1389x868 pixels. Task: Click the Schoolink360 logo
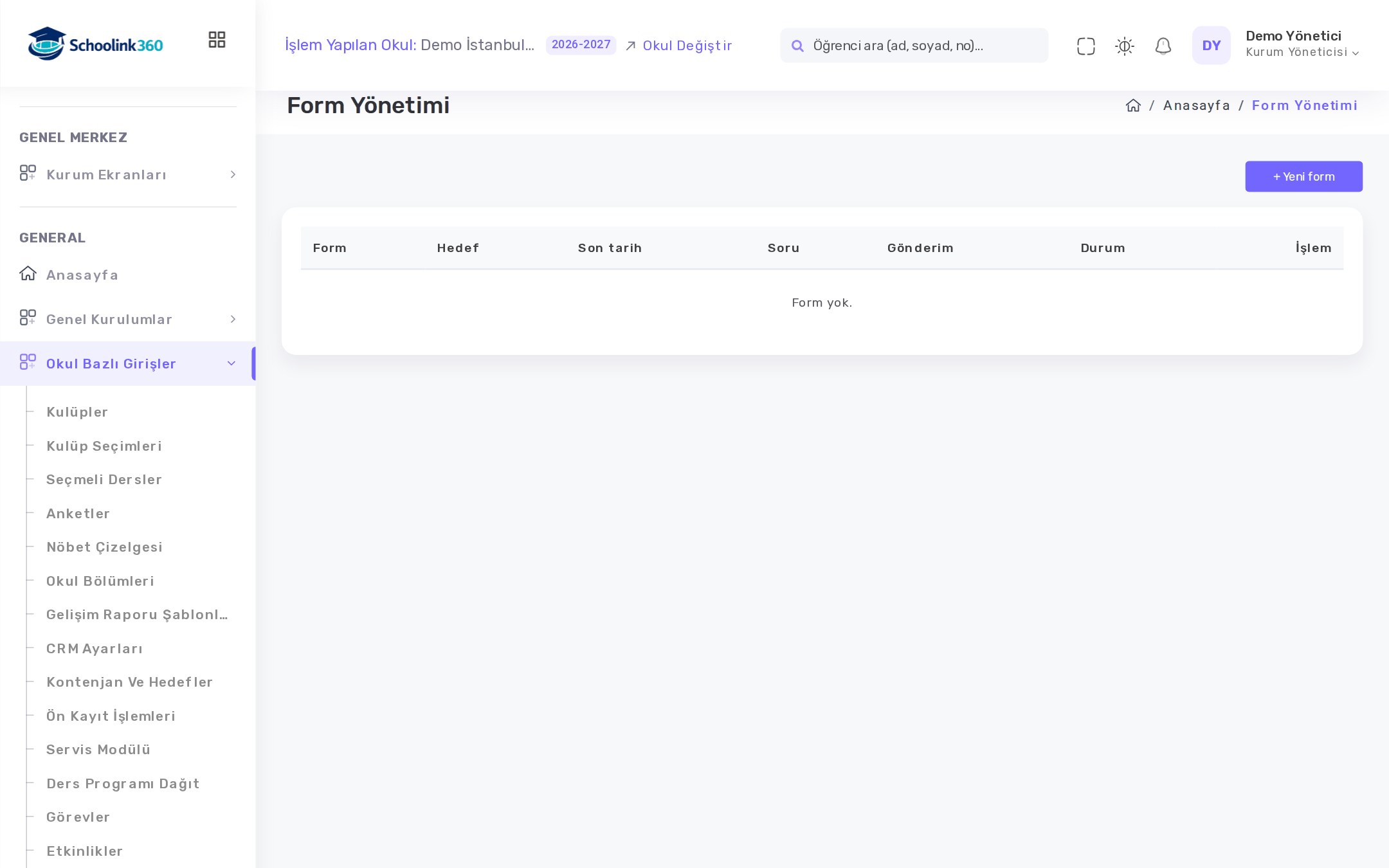coord(95,44)
